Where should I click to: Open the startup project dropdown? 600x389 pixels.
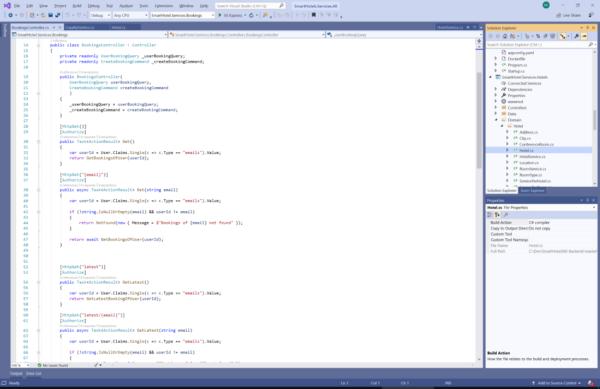coord(183,15)
